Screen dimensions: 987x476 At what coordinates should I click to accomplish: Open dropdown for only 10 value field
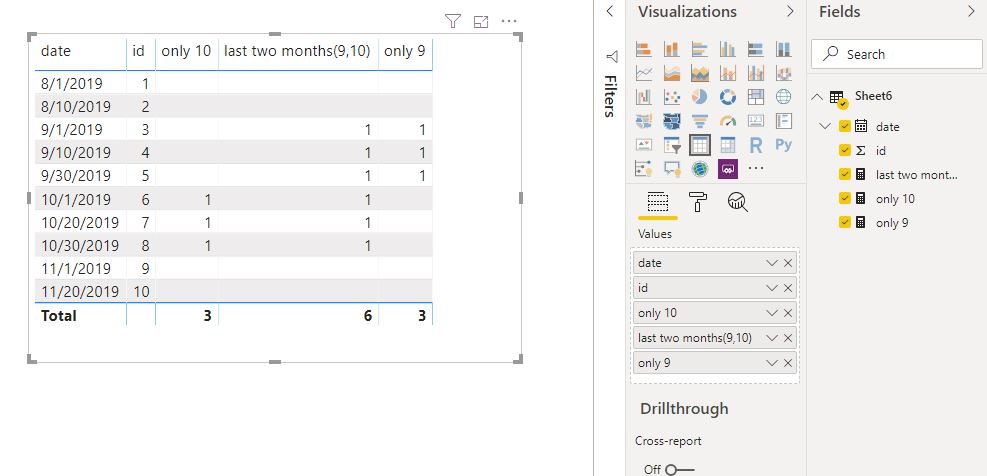point(772,313)
